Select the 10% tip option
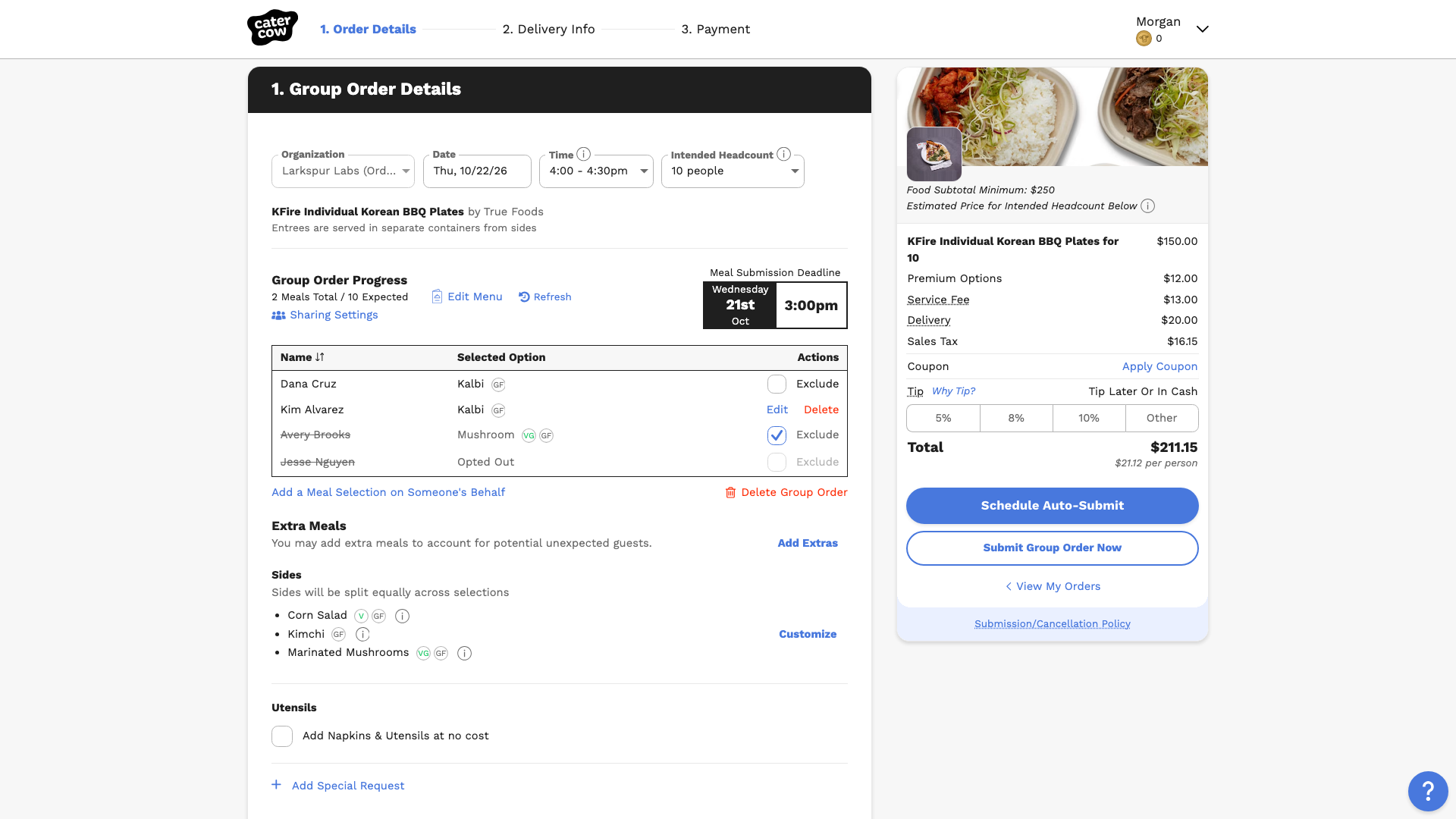This screenshot has width=1456, height=819. [x=1089, y=419]
